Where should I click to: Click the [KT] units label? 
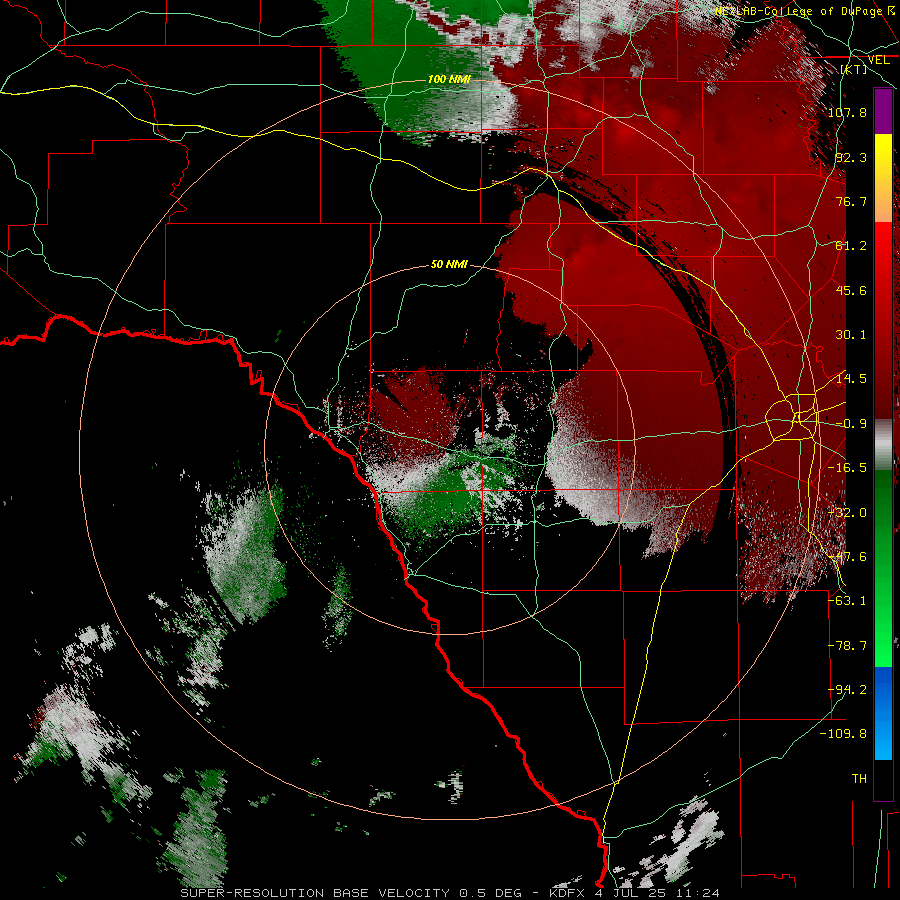tap(854, 69)
